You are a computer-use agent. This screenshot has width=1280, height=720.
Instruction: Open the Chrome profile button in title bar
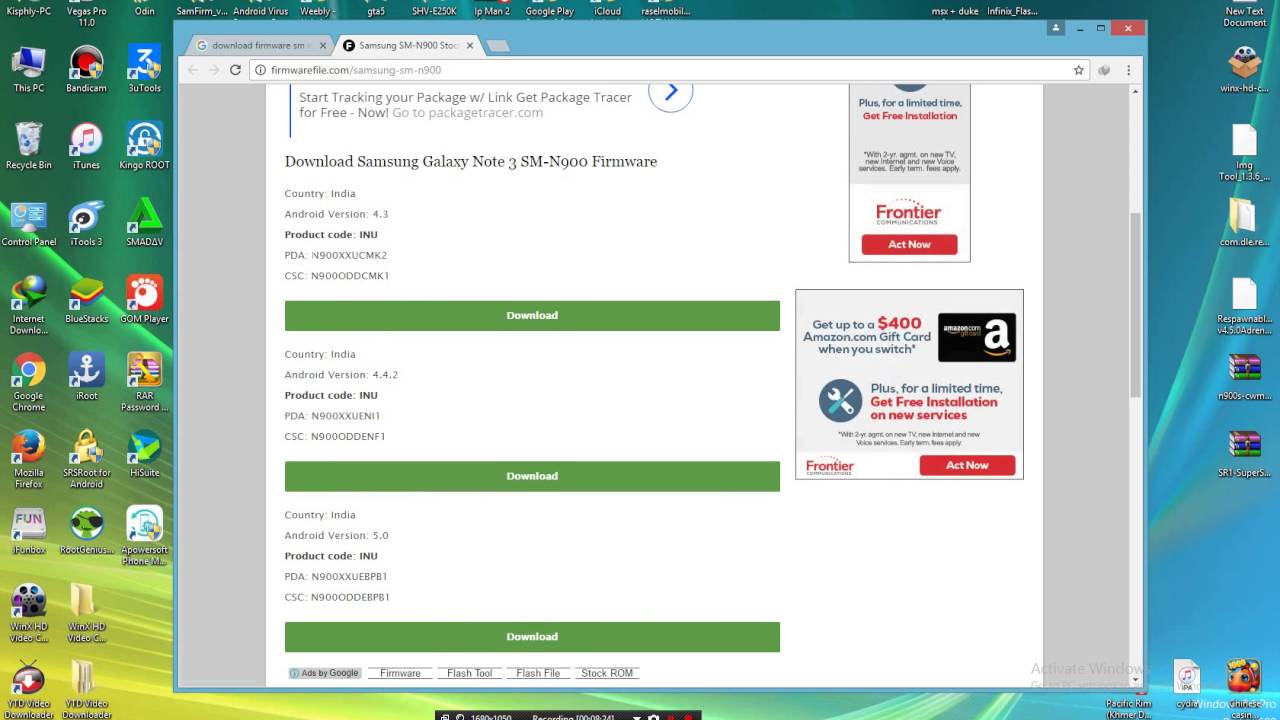pos(1056,28)
